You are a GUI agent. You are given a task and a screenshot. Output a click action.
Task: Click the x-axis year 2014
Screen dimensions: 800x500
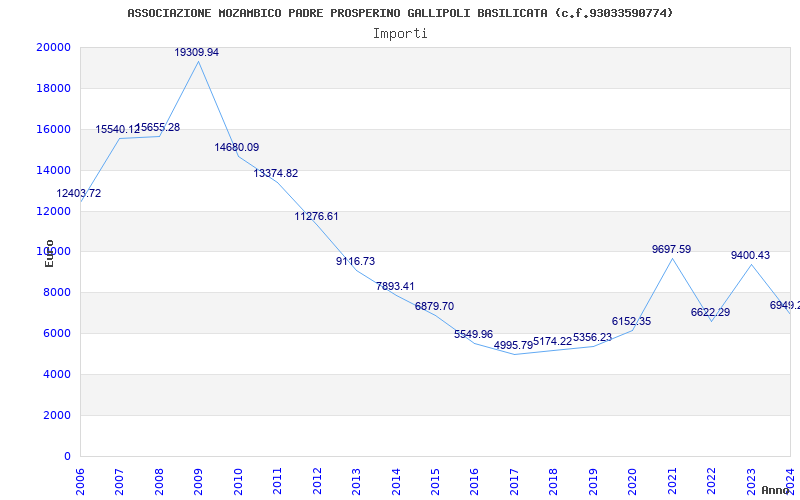(x=395, y=482)
